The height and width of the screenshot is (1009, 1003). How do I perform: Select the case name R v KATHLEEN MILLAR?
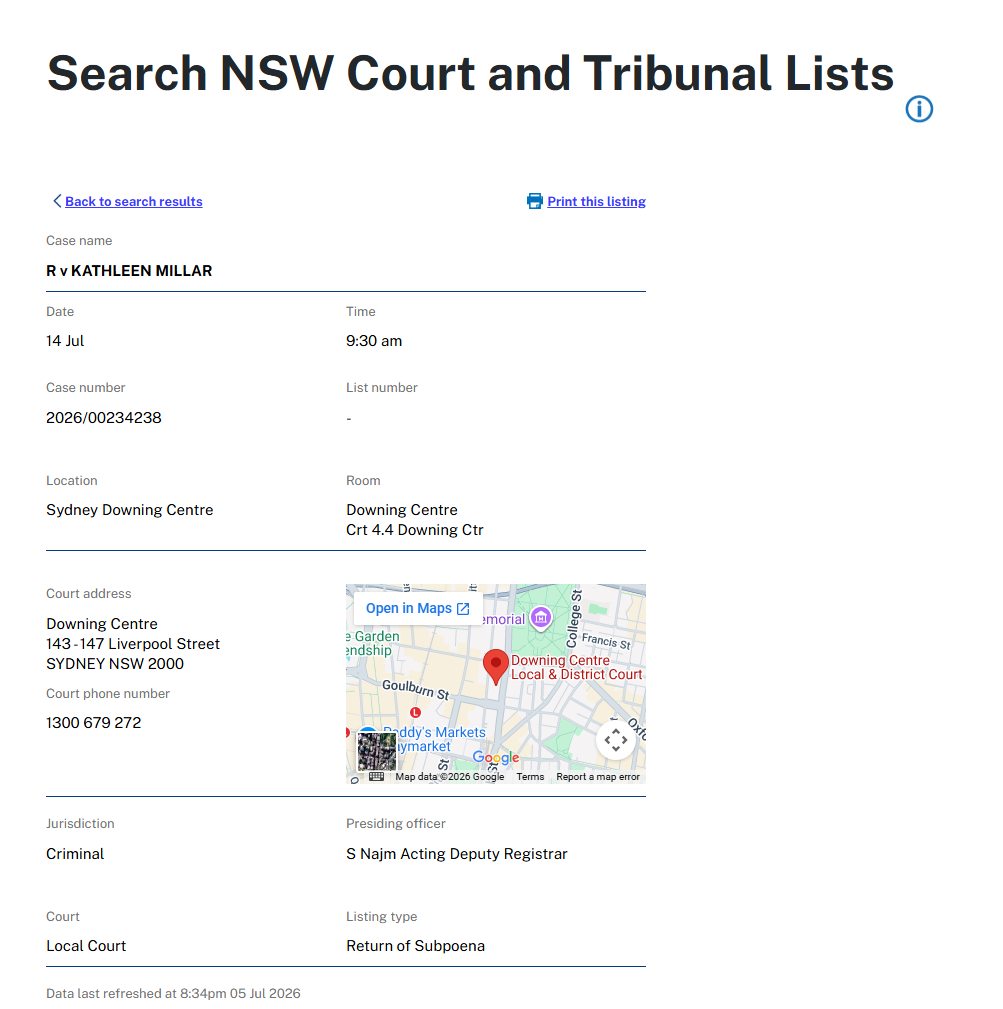pos(129,271)
